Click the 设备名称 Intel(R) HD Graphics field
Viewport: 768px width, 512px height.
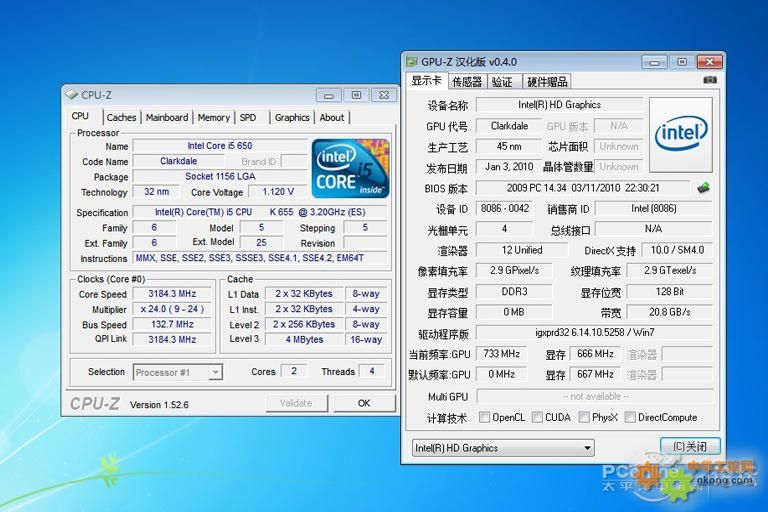tap(559, 105)
